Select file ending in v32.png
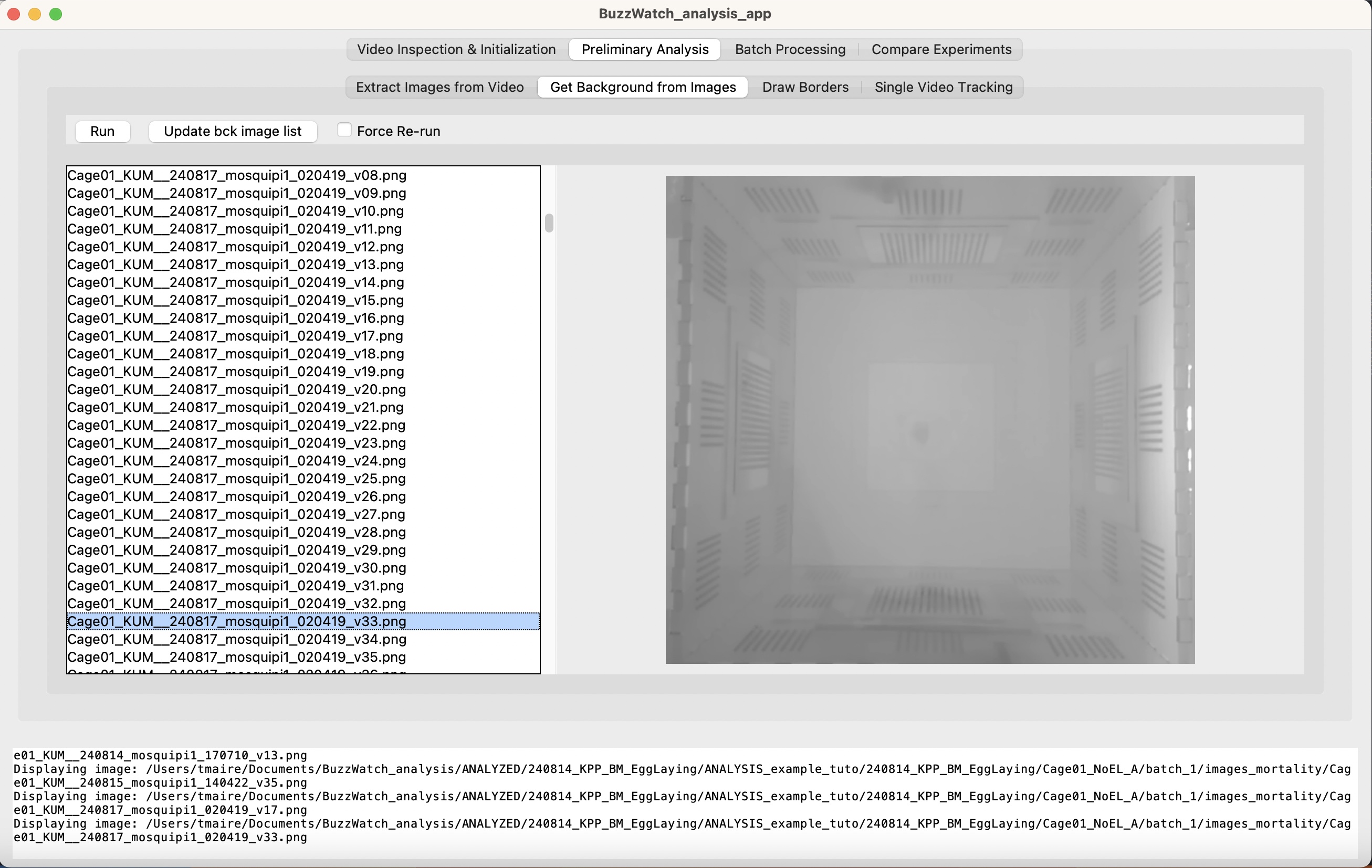 tap(303, 604)
